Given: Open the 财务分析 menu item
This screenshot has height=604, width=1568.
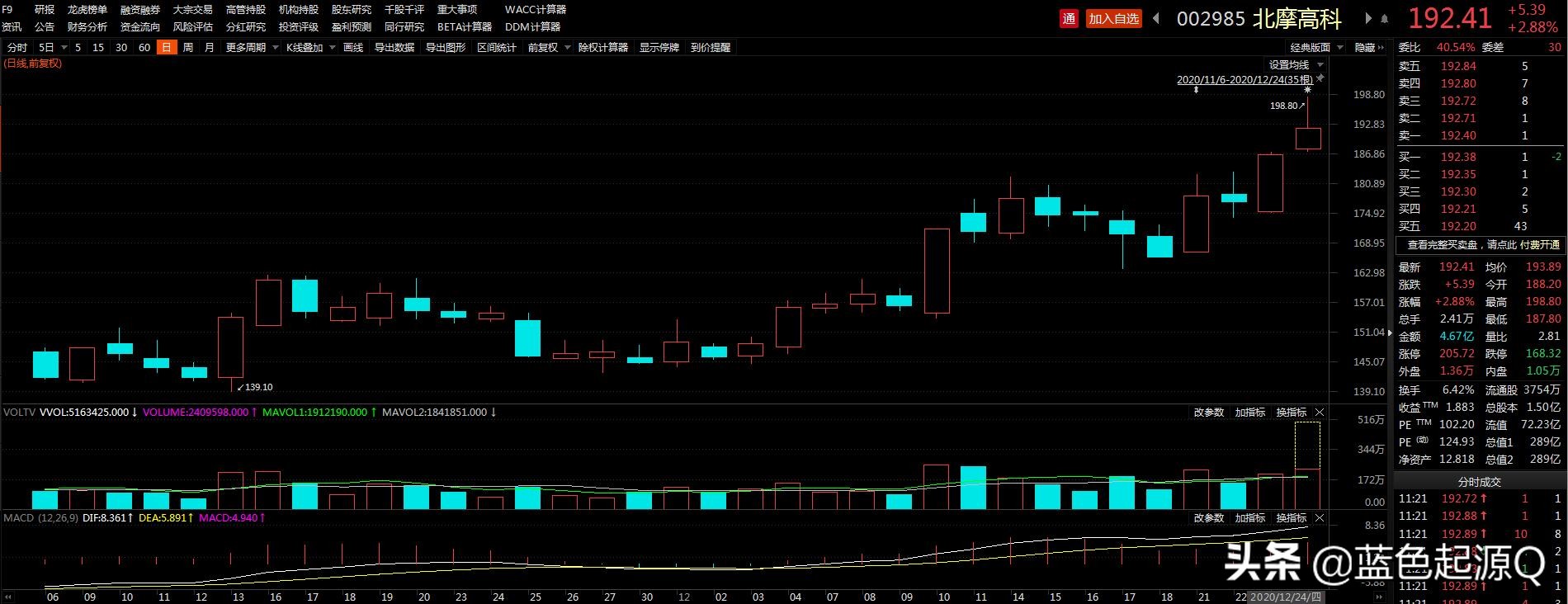Looking at the screenshot, I should [x=87, y=27].
